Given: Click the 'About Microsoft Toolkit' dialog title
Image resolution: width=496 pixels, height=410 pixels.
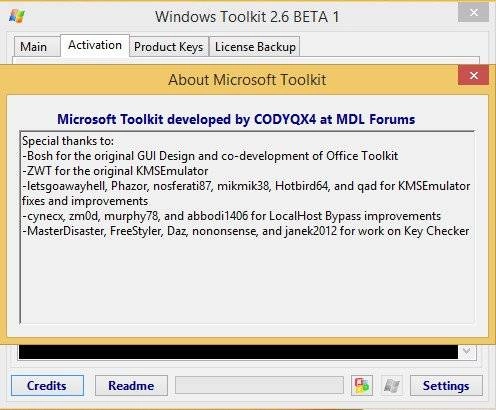Looking at the screenshot, I should coord(247,80).
